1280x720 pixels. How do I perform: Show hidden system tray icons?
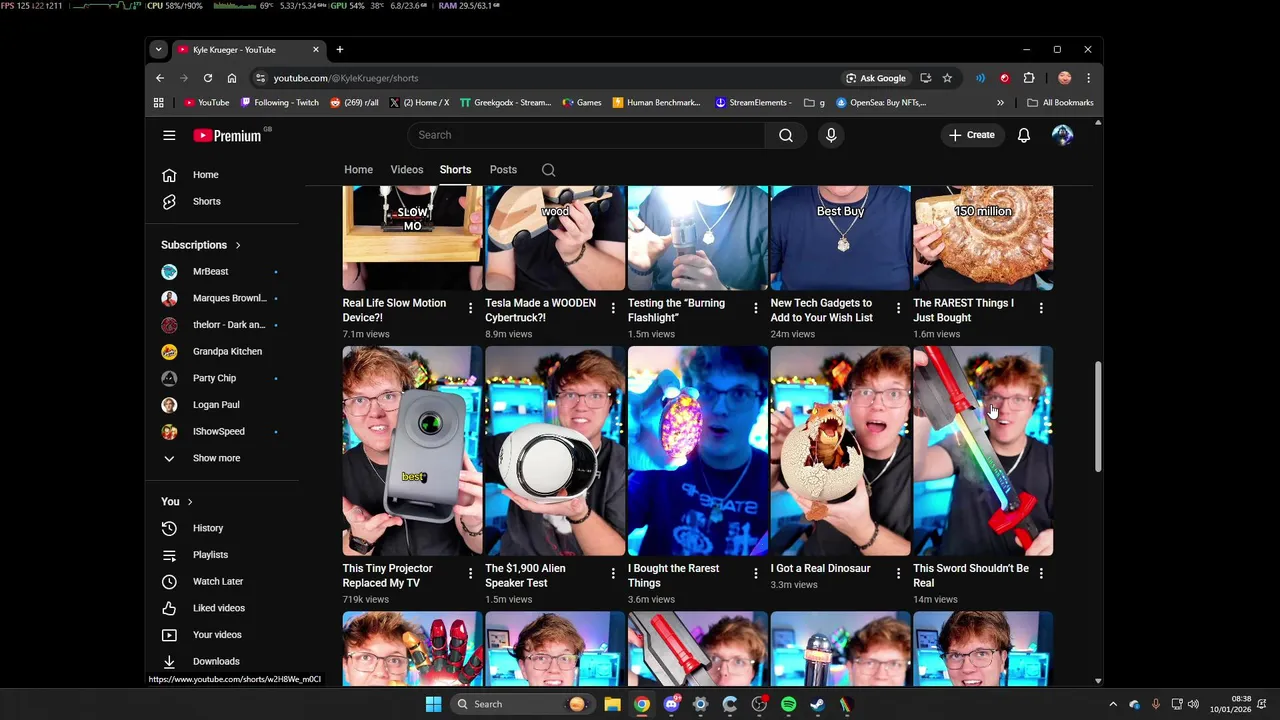click(x=1112, y=704)
